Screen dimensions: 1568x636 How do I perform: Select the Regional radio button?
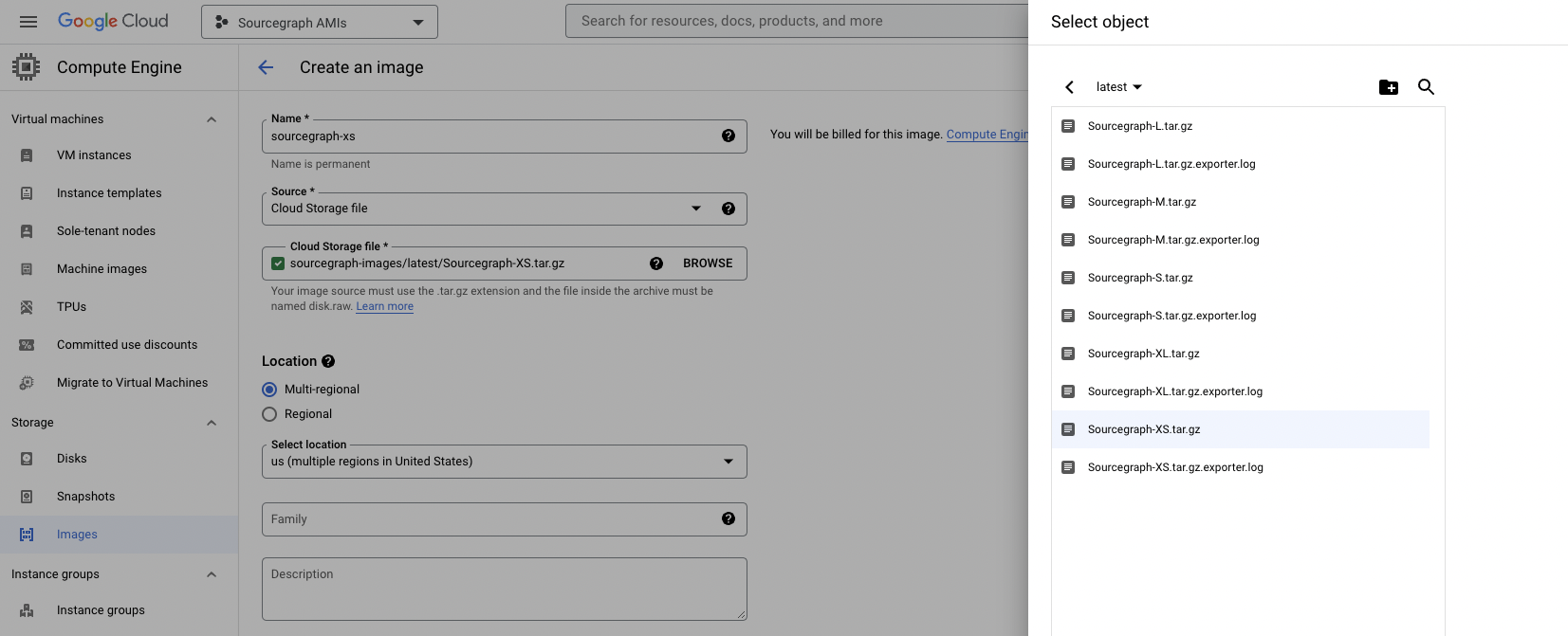click(x=269, y=414)
